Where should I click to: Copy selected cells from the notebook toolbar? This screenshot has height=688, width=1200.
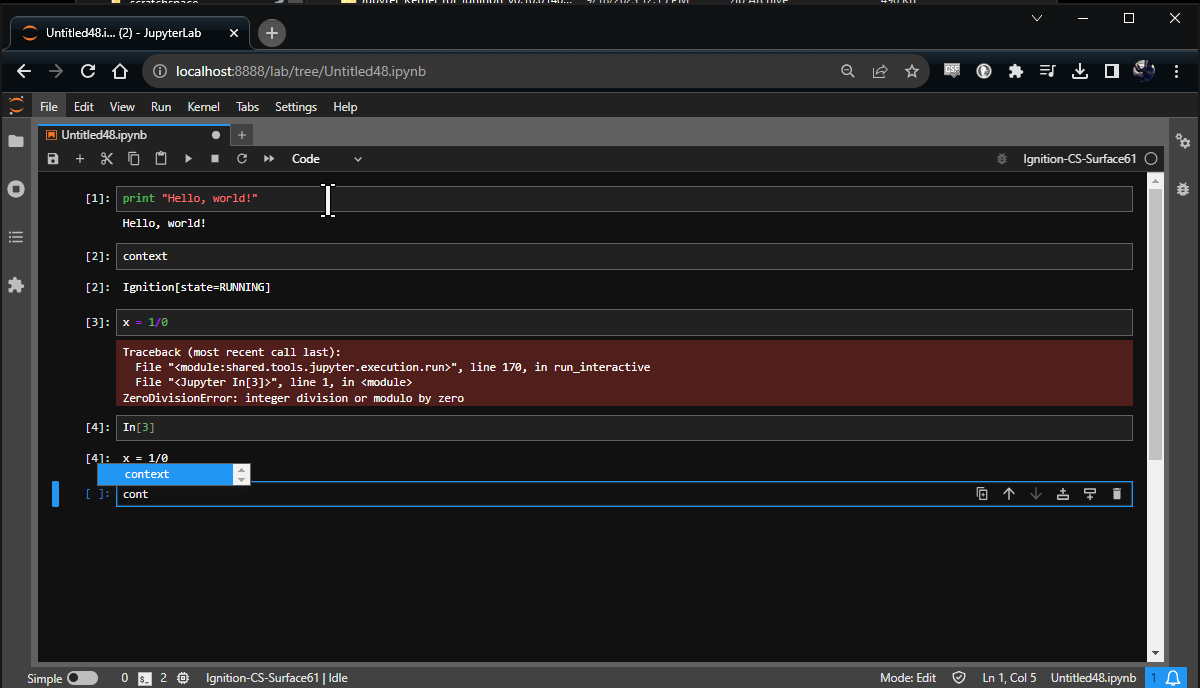[134, 159]
